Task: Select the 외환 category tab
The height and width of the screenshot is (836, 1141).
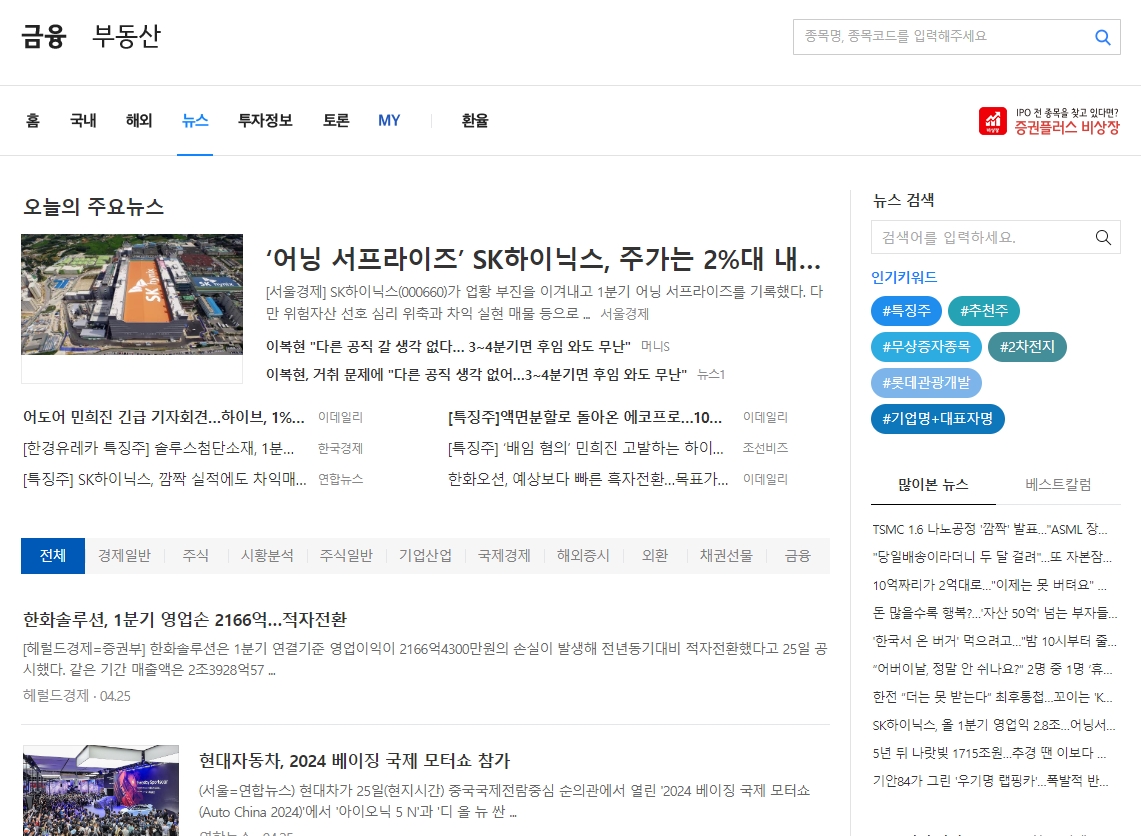Action: 655,556
